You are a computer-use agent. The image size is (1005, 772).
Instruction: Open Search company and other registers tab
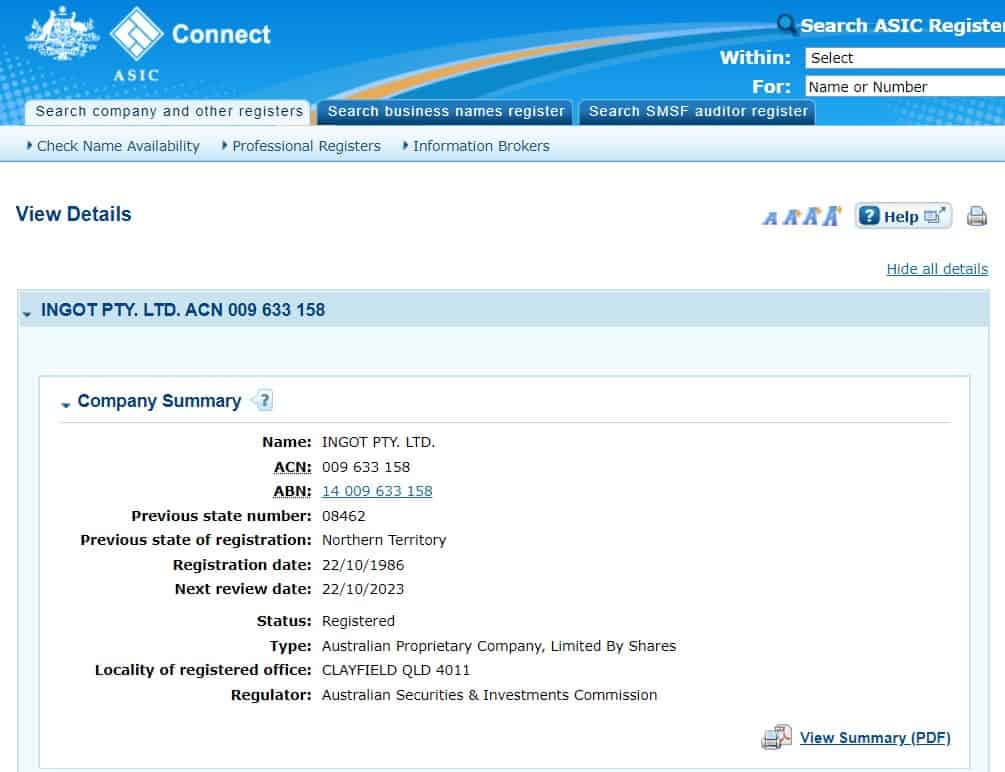(169, 112)
